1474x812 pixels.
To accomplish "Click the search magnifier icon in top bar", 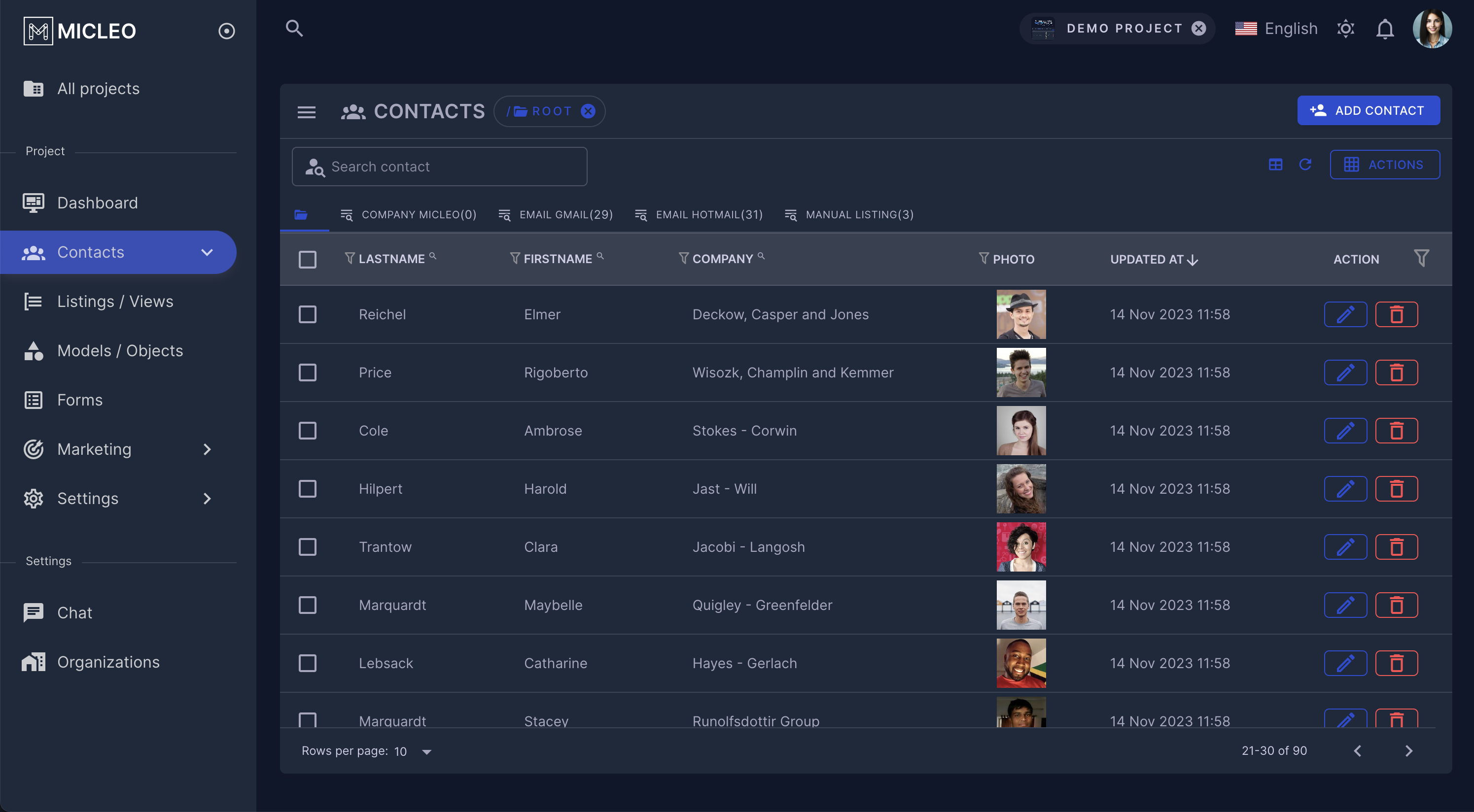I will click(294, 28).
